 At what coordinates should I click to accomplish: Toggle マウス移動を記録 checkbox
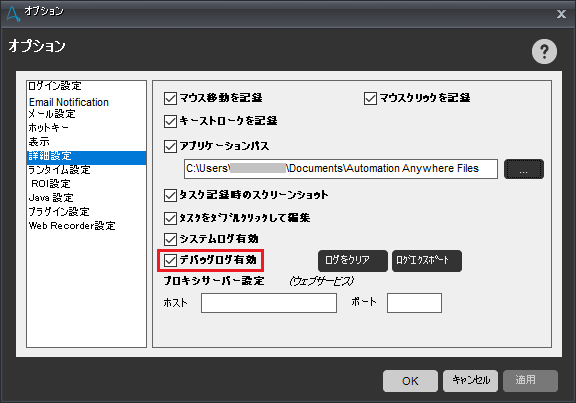pyautogui.click(x=170, y=98)
